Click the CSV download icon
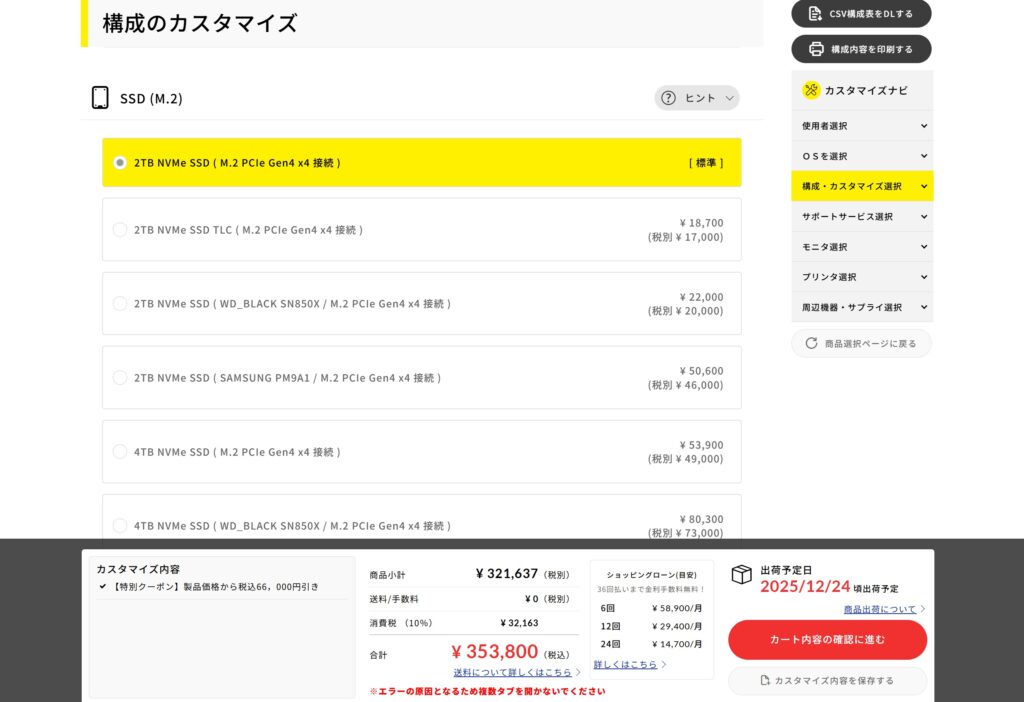 pos(815,14)
